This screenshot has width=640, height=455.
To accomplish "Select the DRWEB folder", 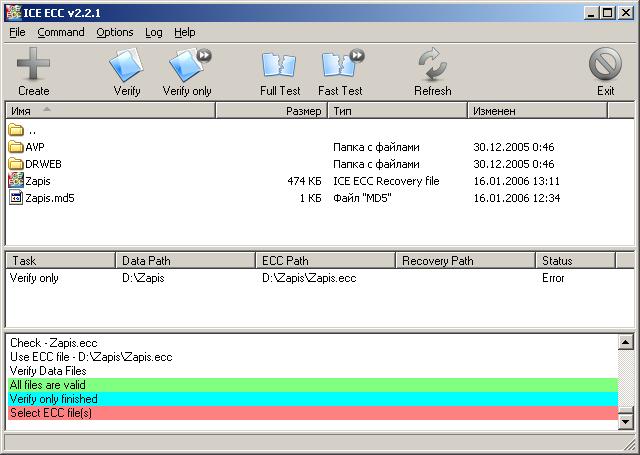I will click(40, 164).
